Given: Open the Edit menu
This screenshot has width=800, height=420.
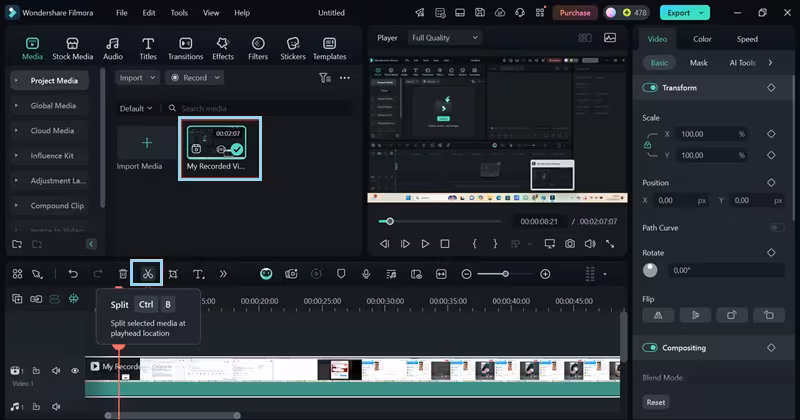Looking at the screenshot, I should coord(149,13).
